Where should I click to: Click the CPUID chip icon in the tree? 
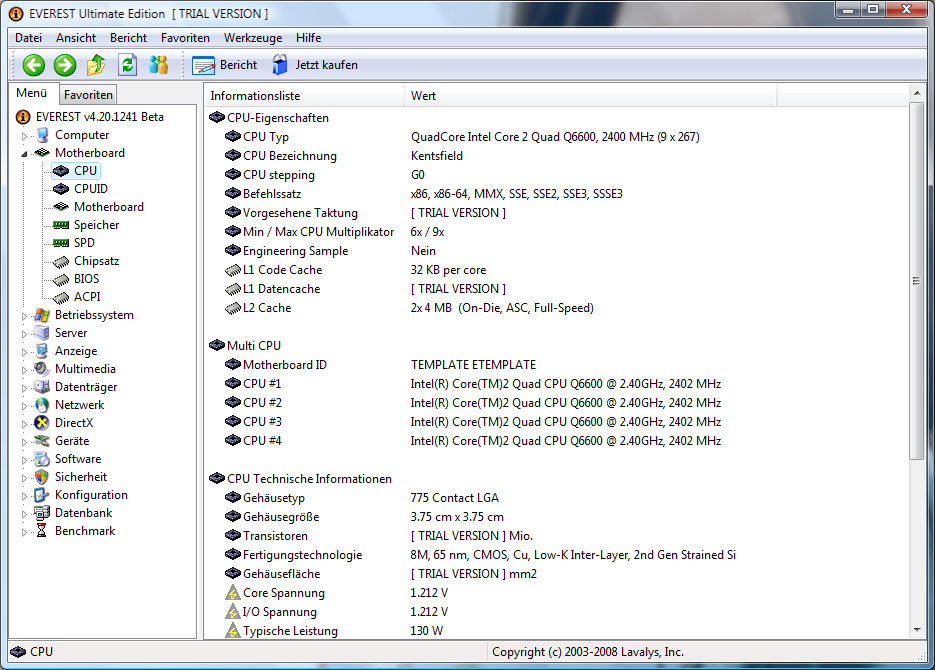click(x=61, y=189)
